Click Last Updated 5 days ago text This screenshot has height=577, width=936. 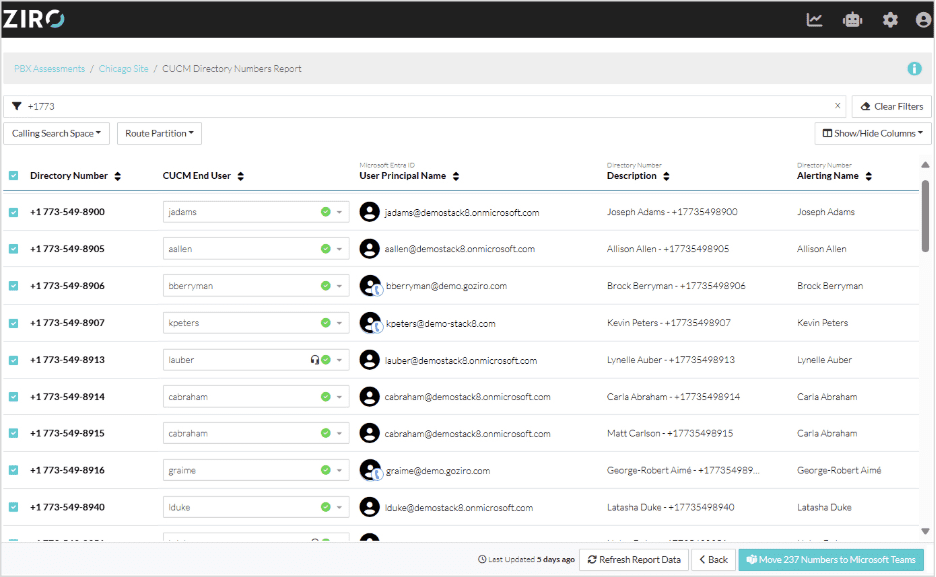pos(526,560)
